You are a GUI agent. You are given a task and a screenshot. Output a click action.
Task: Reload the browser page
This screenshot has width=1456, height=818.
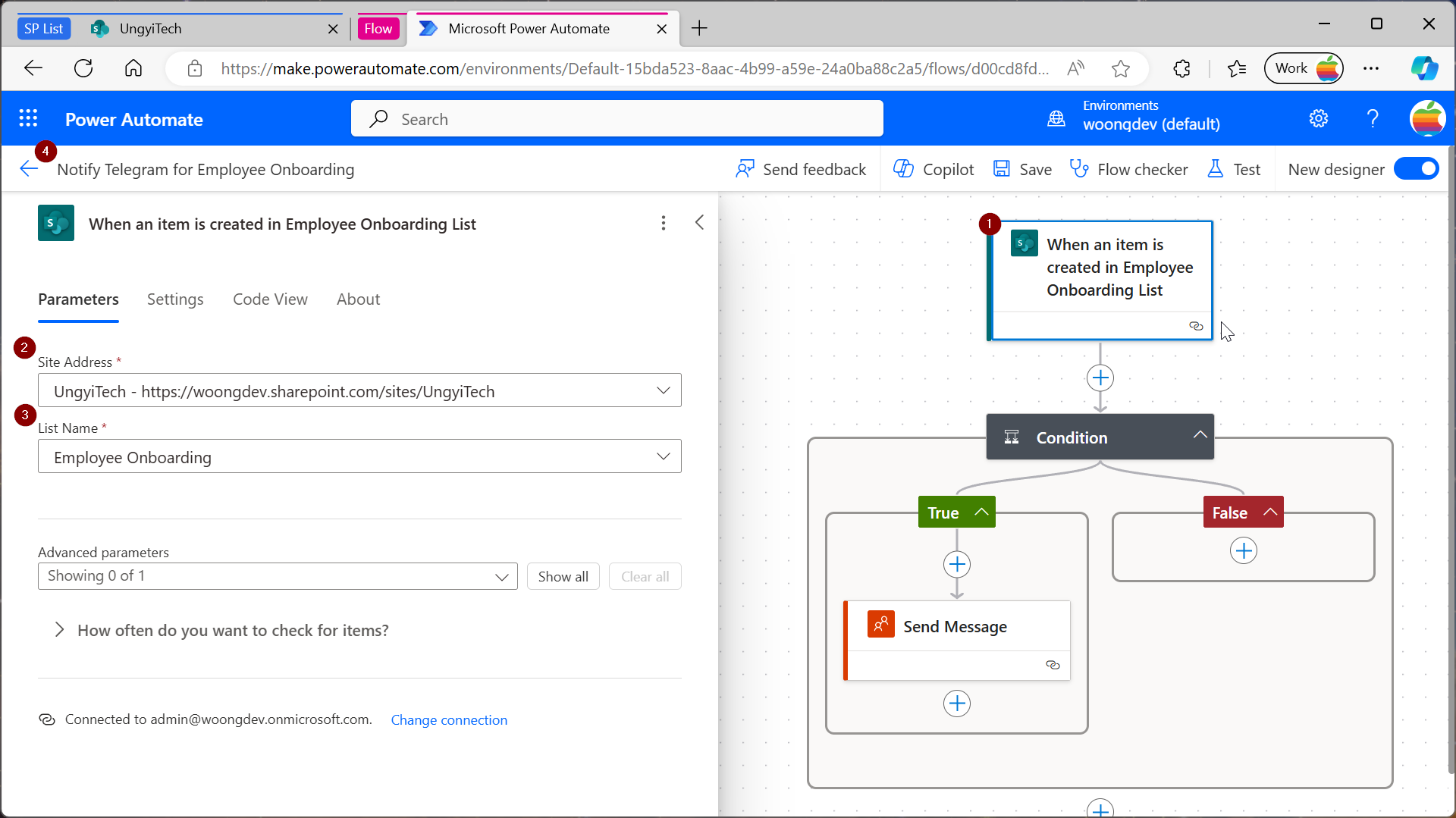83,68
